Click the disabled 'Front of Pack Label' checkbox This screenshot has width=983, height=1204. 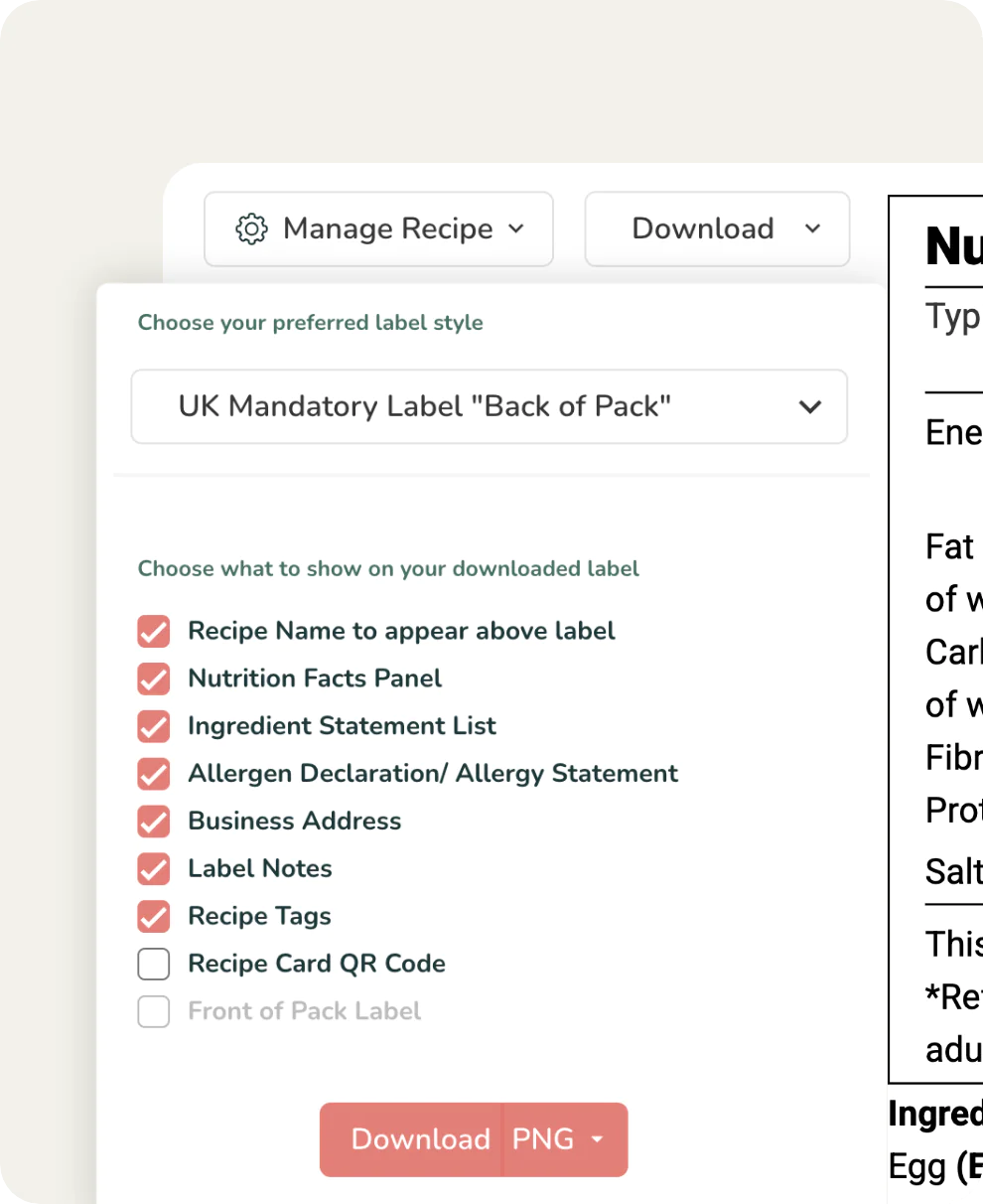(153, 1011)
